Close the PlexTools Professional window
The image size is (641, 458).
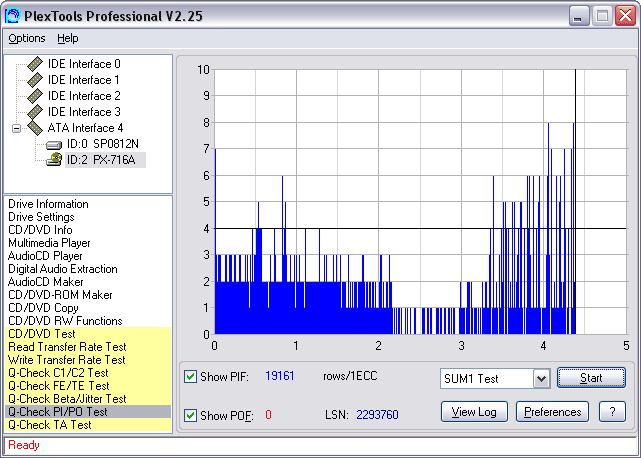625,16
